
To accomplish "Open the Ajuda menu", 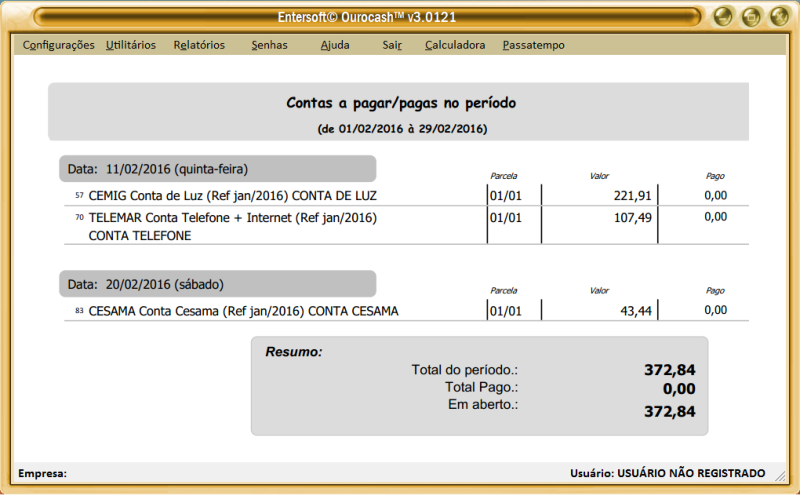I will 335,45.
